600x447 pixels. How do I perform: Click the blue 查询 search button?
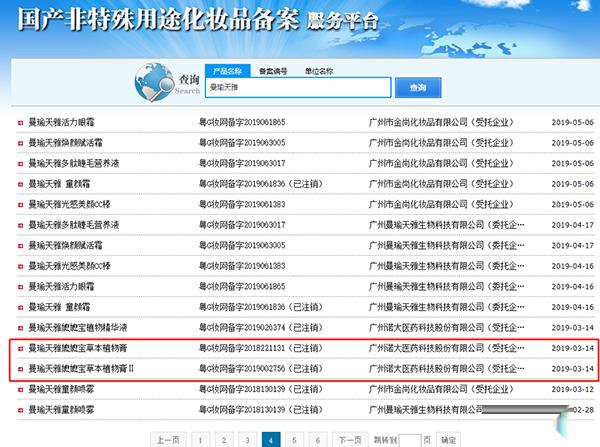[x=418, y=88]
